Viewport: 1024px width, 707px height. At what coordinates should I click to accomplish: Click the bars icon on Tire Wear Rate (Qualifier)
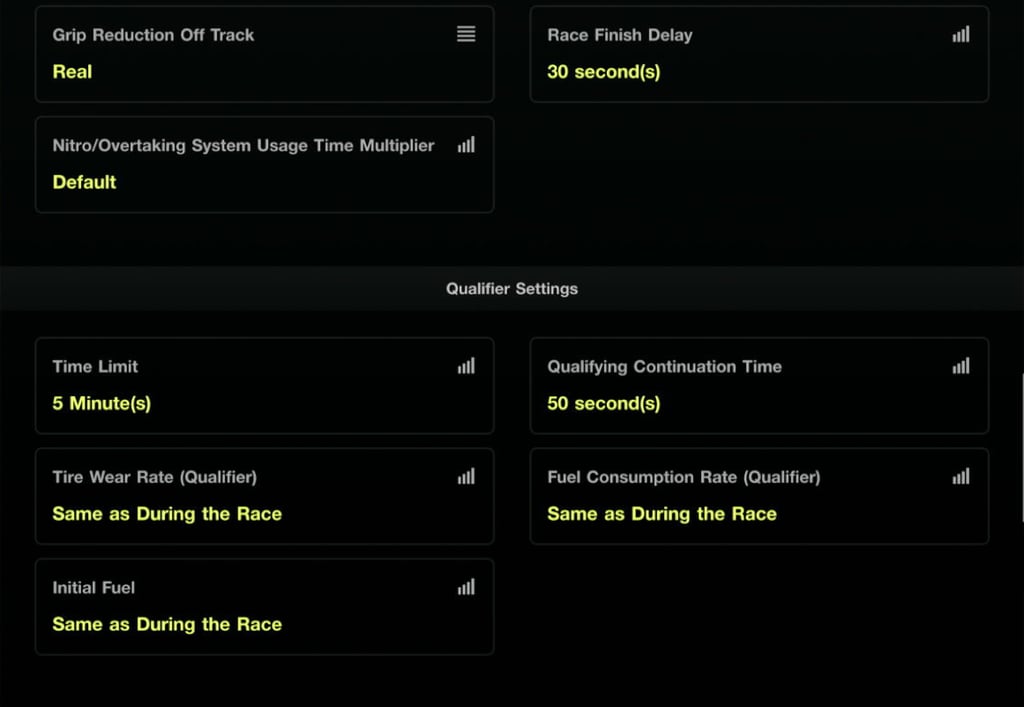[x=466, y=476]
